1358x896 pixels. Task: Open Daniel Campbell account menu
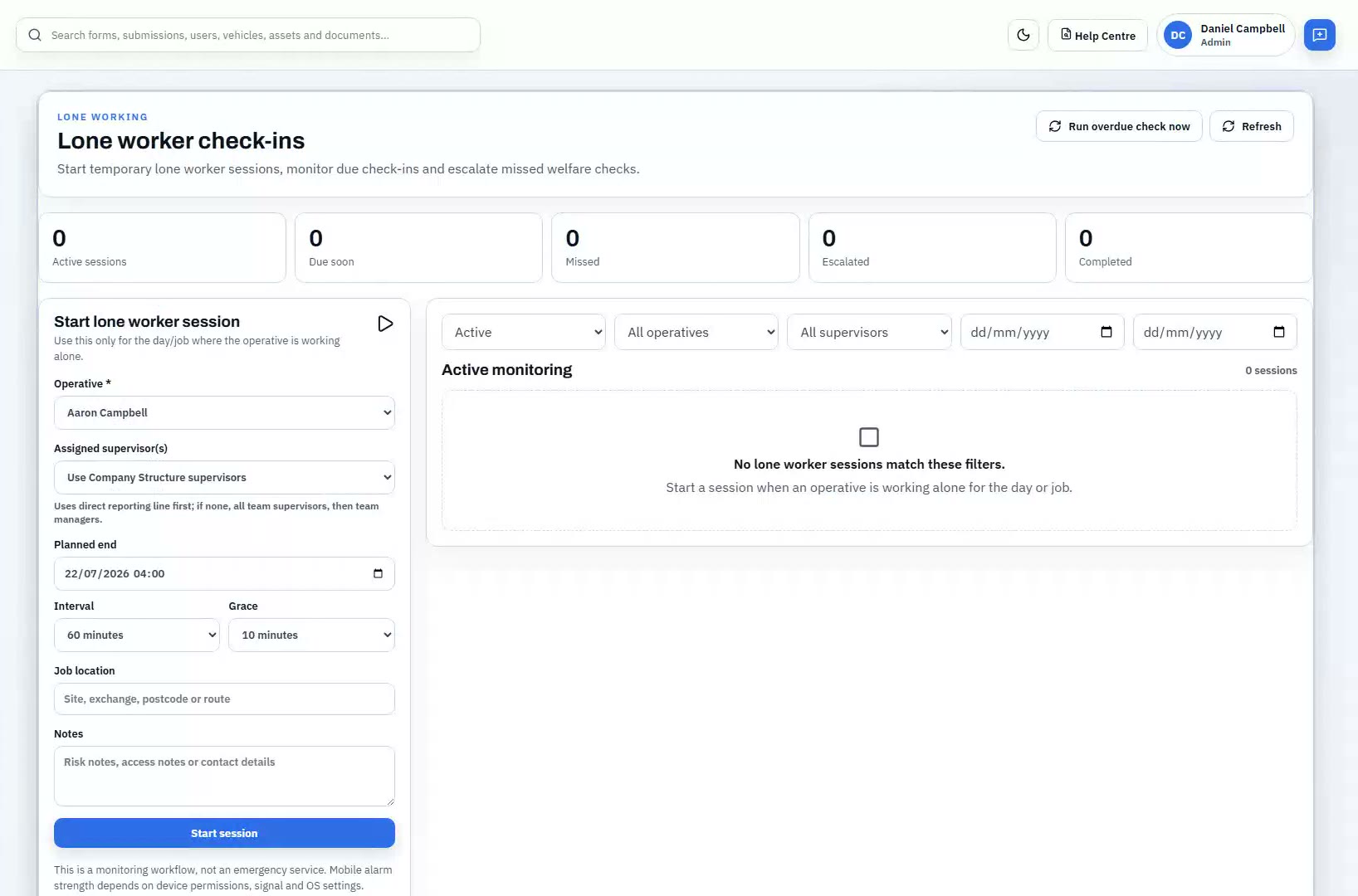point(1225,35)
